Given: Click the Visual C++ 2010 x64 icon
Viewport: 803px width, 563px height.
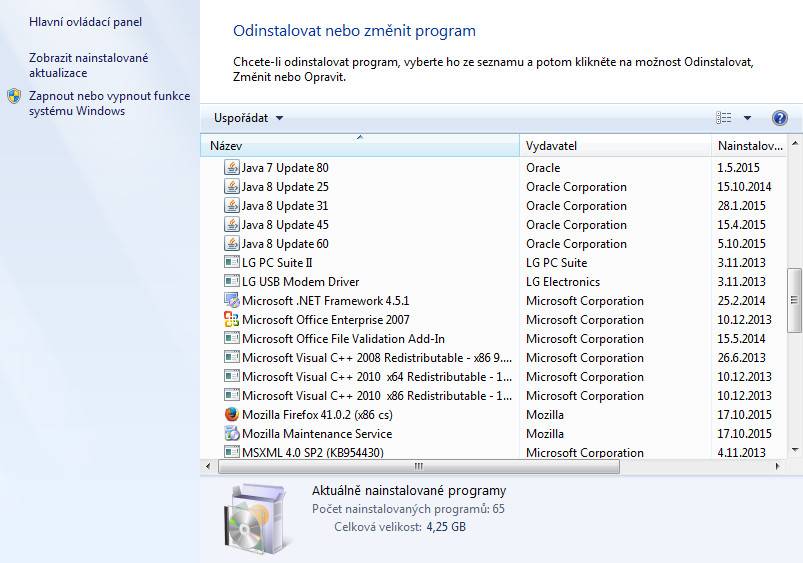Looking at the screenshot, I should pyautogui.click(x=232, y=376).
